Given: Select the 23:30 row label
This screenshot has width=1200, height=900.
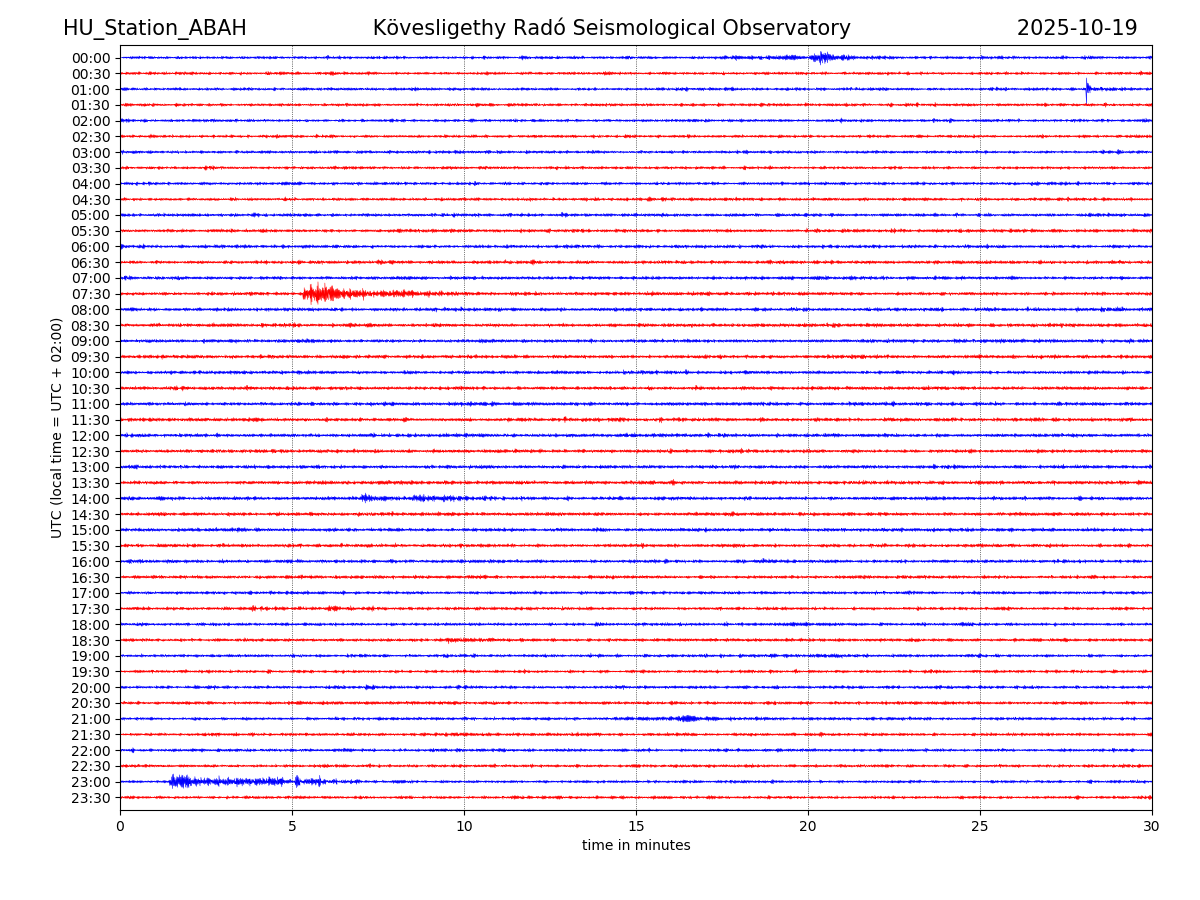Looking at the screenshot, I should click(x=90, y=798).
